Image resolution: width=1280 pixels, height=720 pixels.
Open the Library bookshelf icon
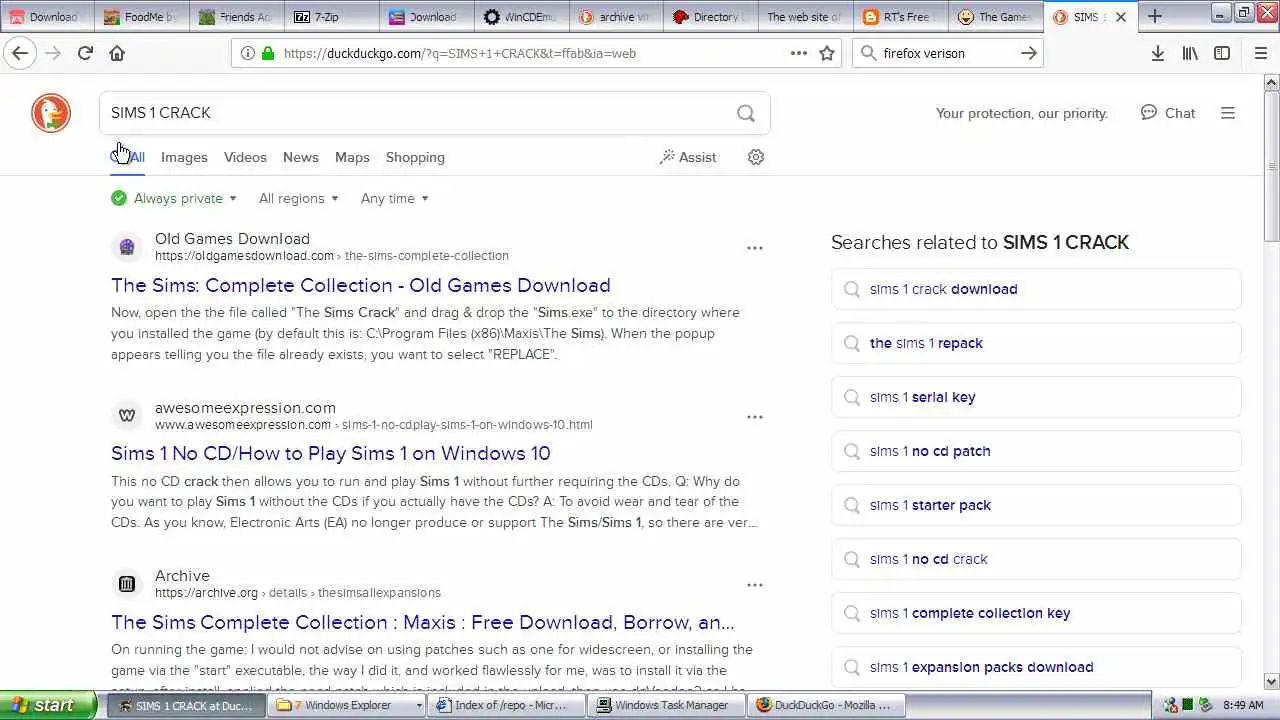1190,53
